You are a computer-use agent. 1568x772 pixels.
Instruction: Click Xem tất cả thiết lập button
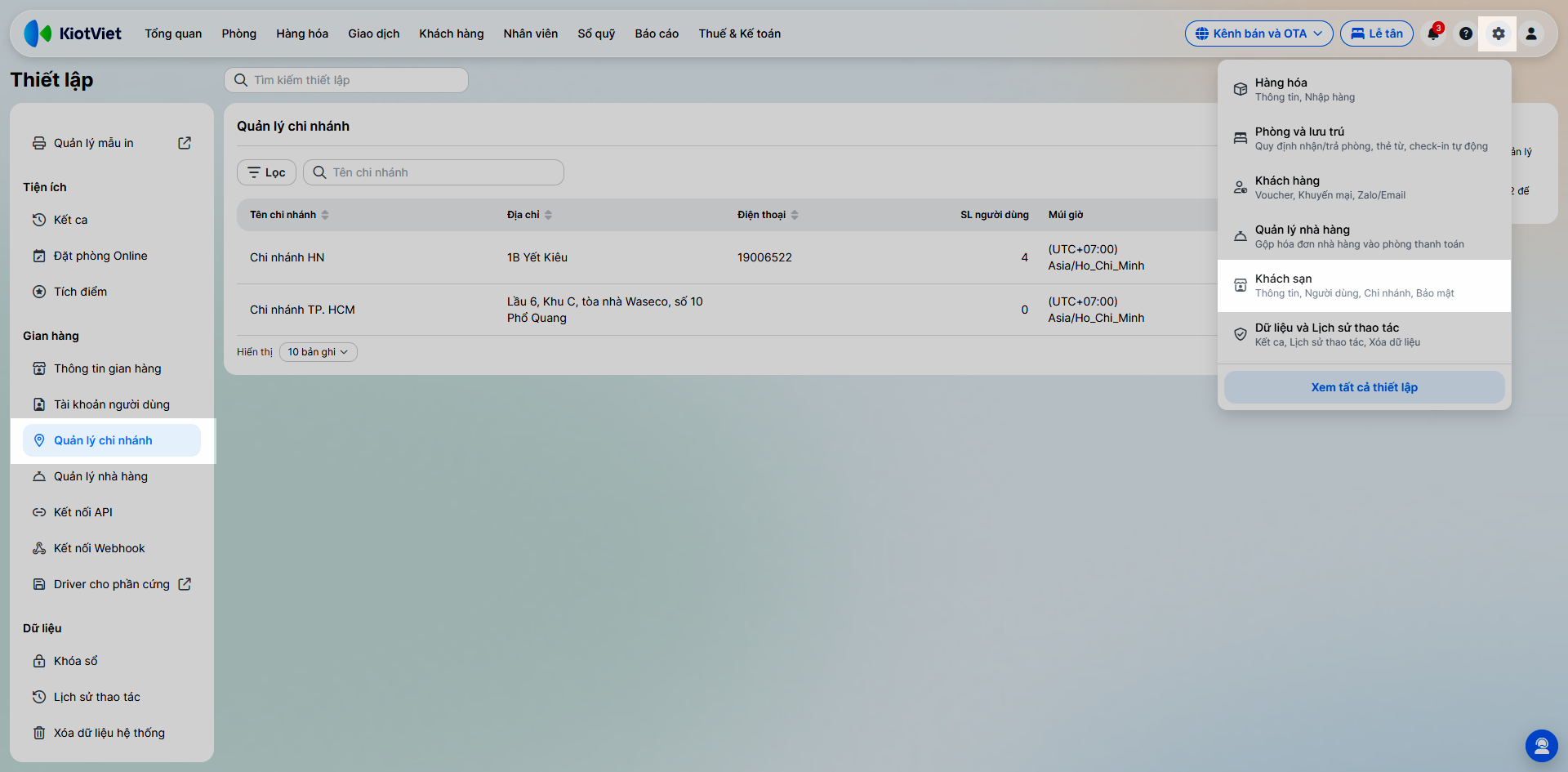1364,387
